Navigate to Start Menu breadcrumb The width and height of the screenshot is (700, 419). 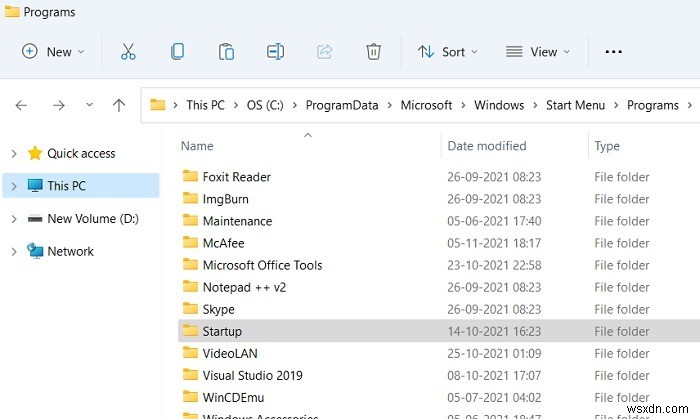pyautogui.click(x=575, y=105)
